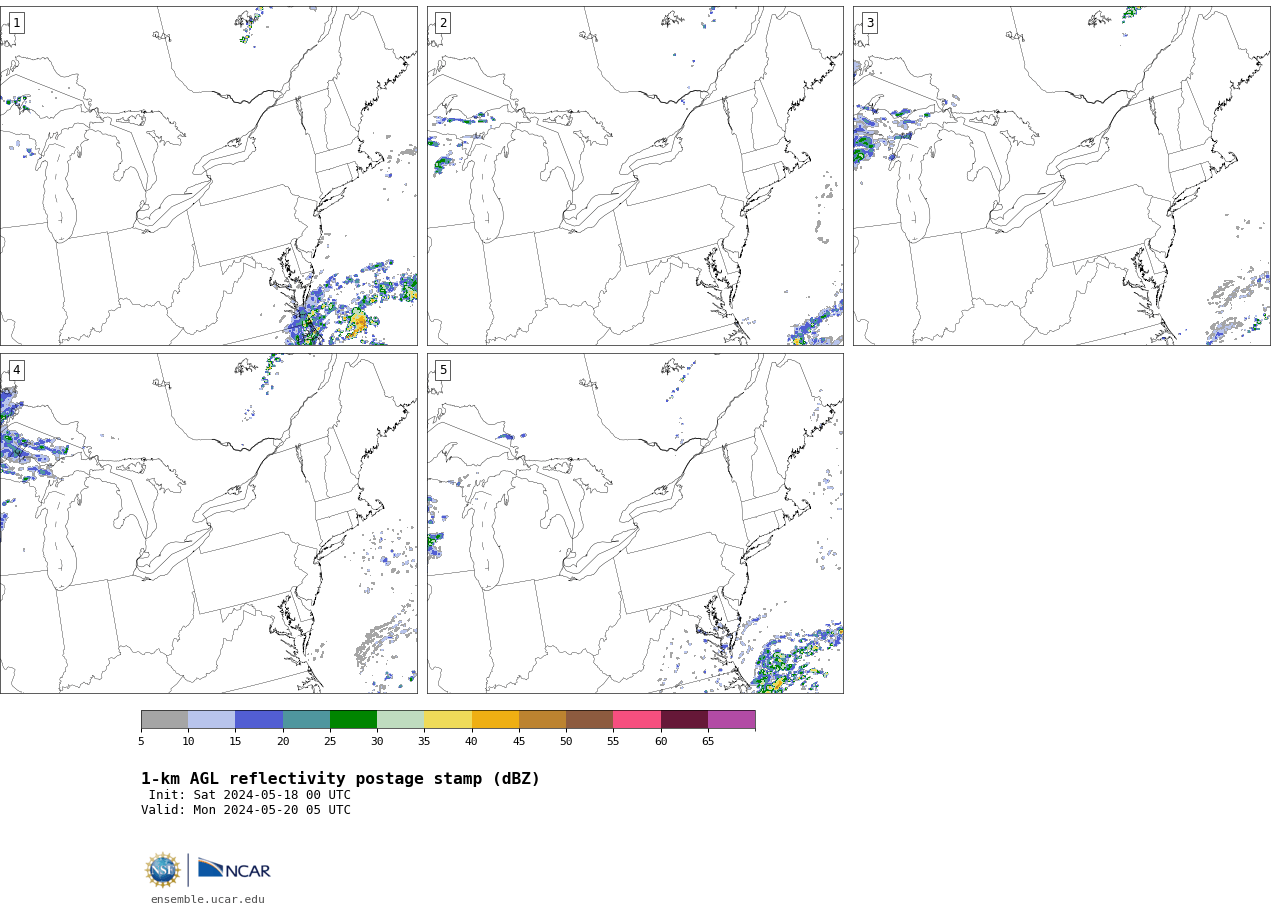The image size is (1280, 910).
Task: Click the colorbar tick label 35
Action: point(424,741)
